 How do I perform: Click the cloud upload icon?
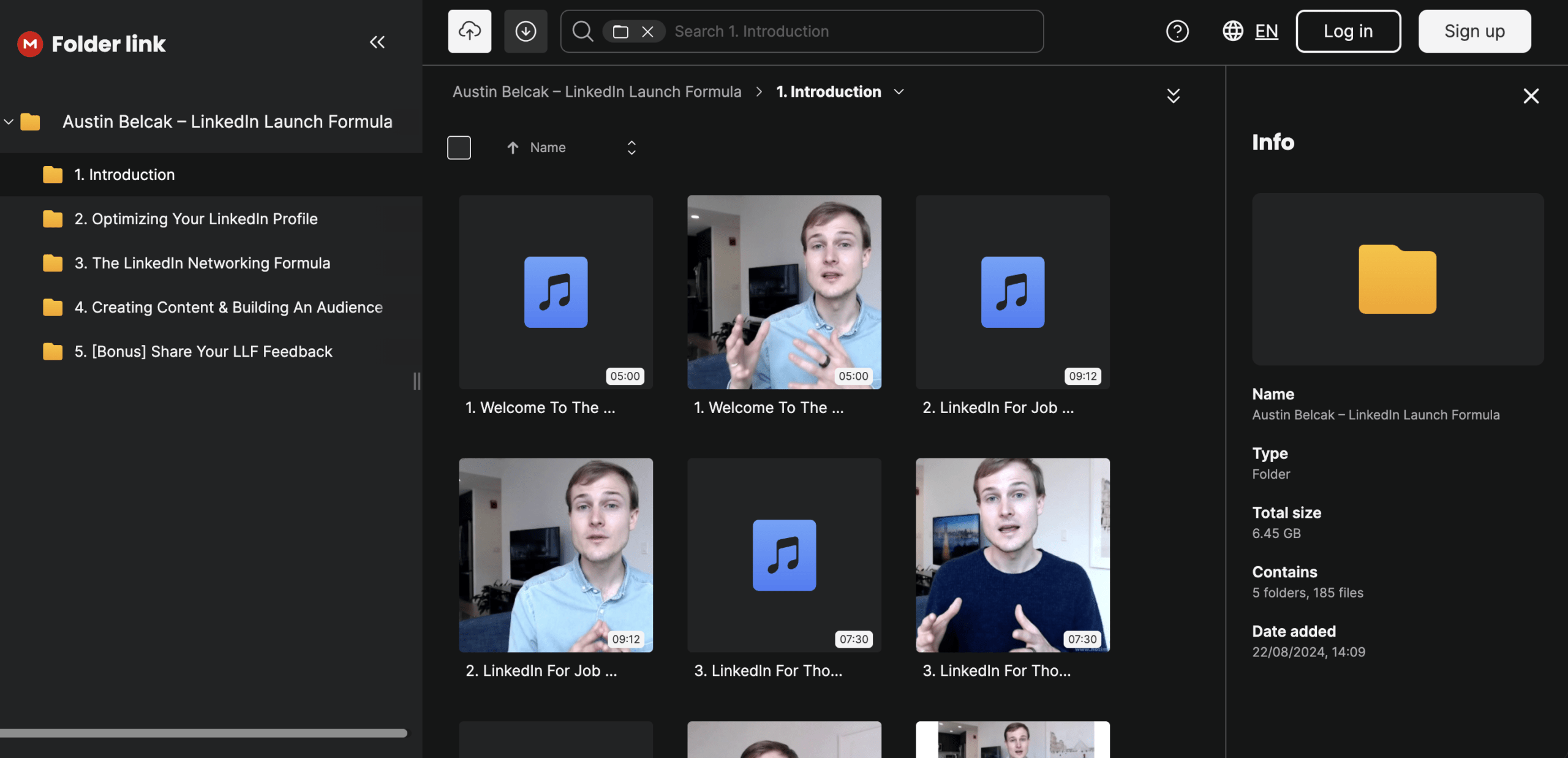tap(469, 31)
